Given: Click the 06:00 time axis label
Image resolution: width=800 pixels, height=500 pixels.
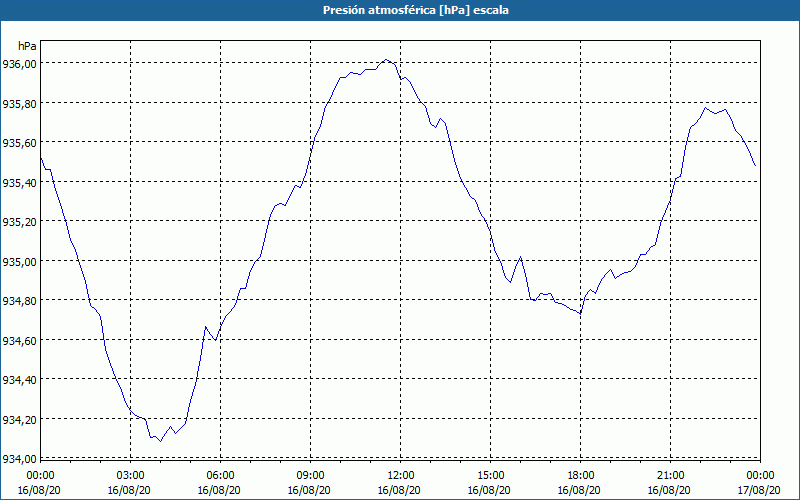Looking at the screenshot, I should tap(220, 476).
